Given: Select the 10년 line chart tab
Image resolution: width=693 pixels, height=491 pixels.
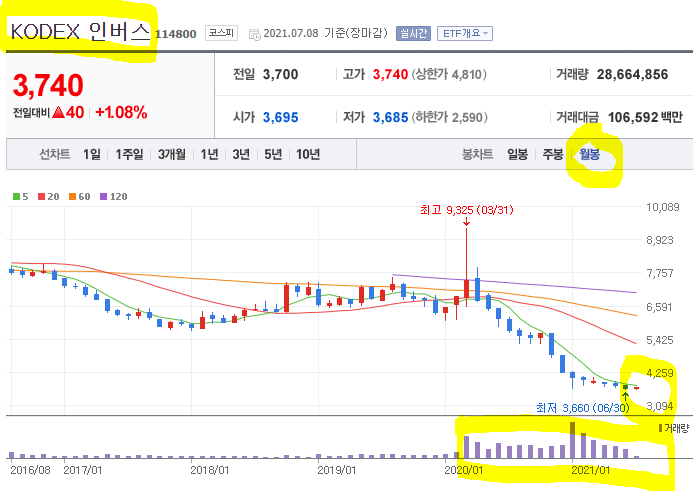Looking at the screenshot, I should click(x=308, y=154).
